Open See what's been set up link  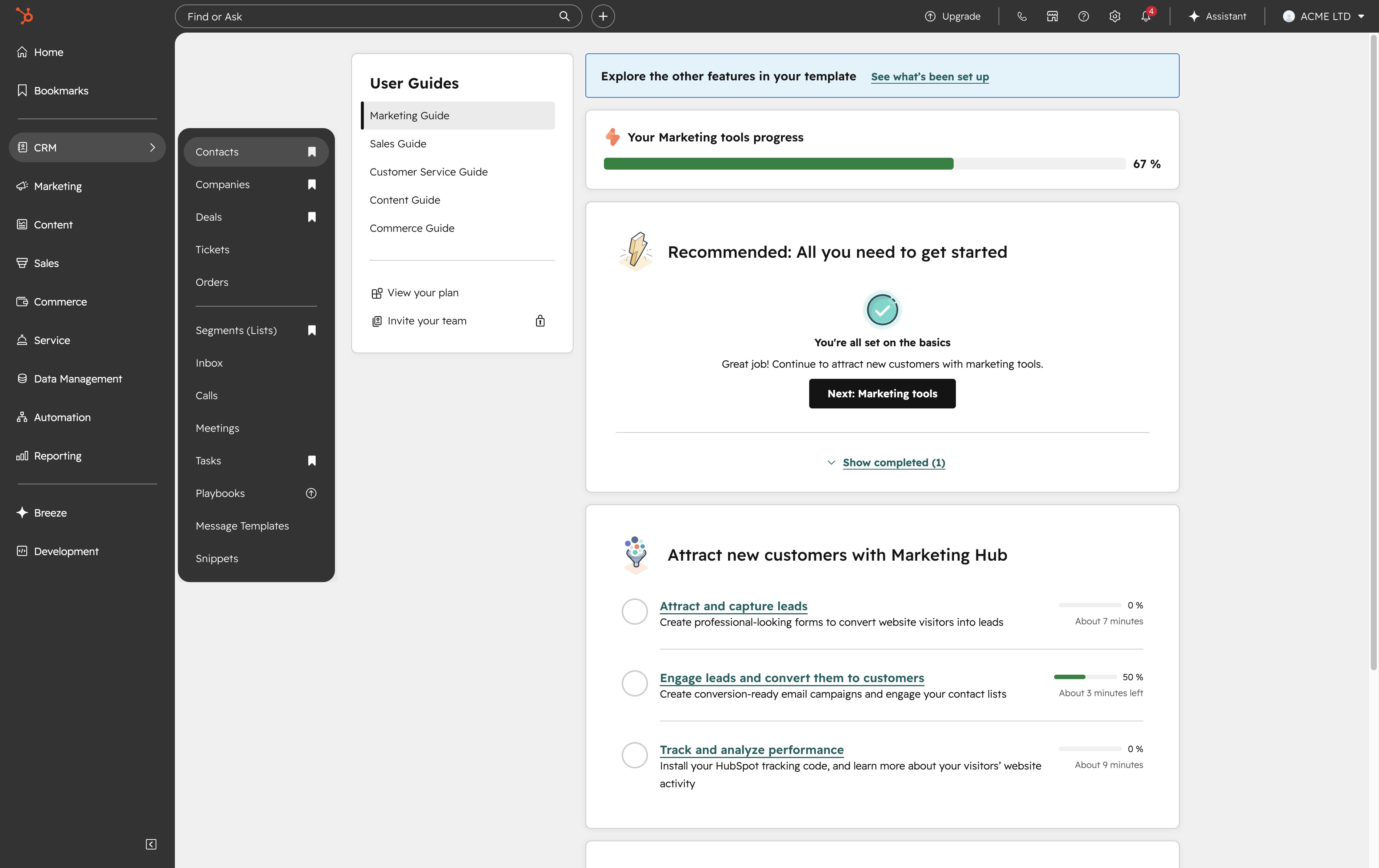point(930,76)
